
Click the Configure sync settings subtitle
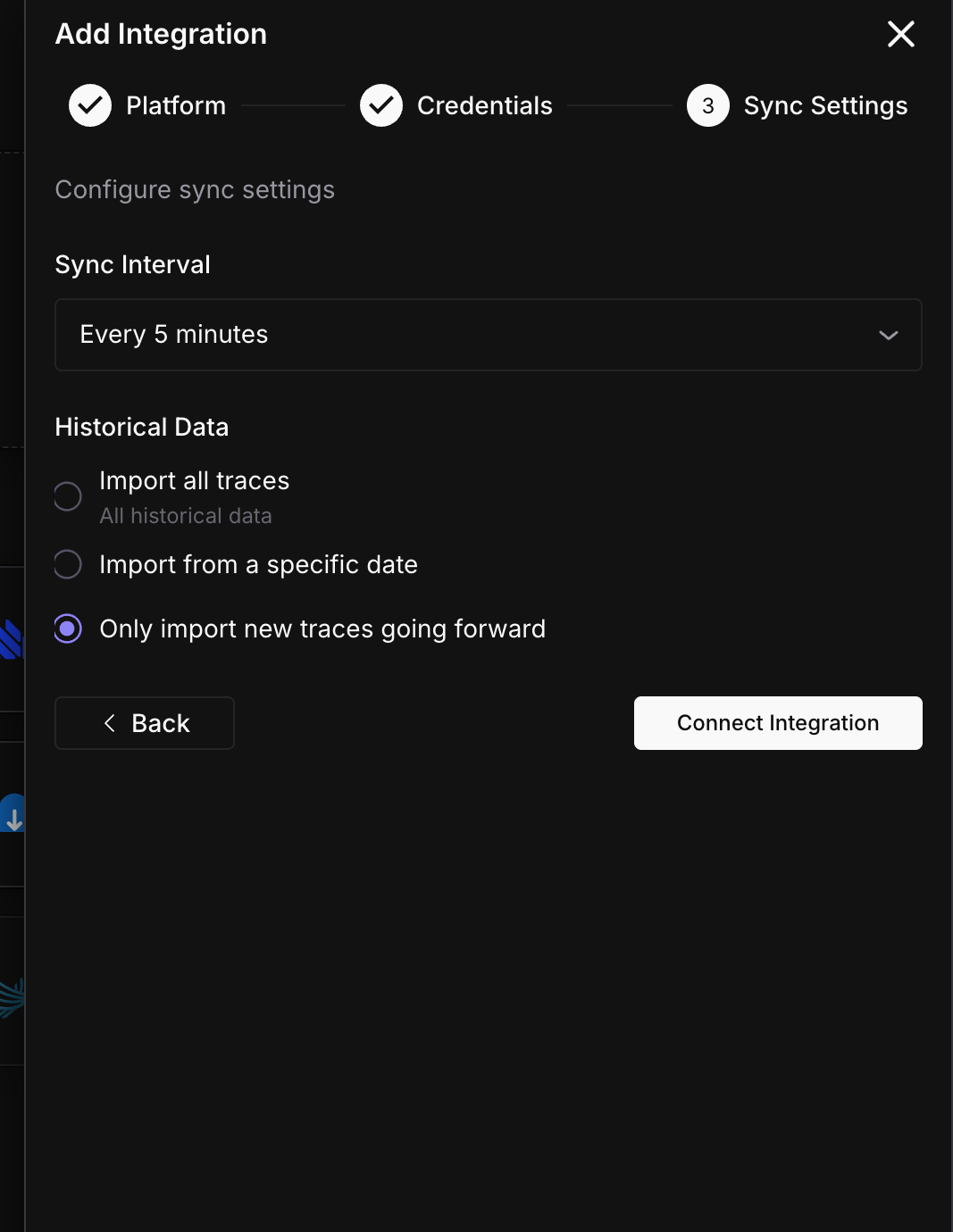(x=195, y=189)
